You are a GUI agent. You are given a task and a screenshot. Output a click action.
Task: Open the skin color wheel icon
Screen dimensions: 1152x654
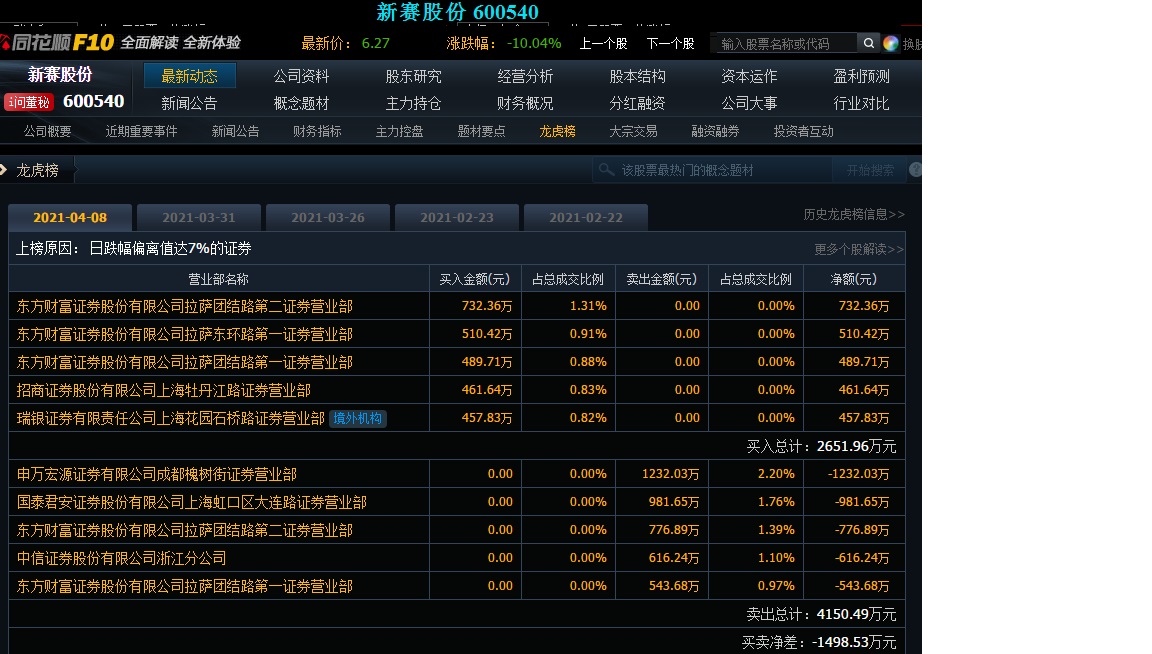point(890,43)
